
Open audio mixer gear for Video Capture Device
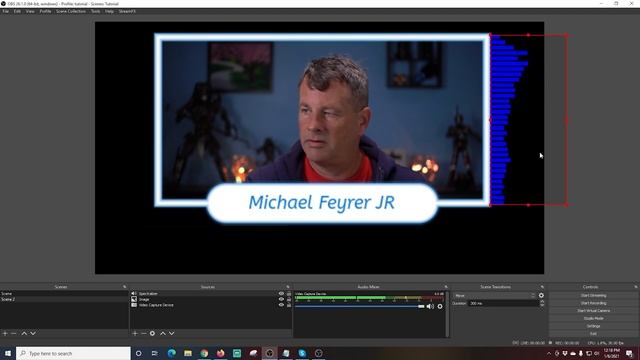pyautogui.click(x=440, y=306)
